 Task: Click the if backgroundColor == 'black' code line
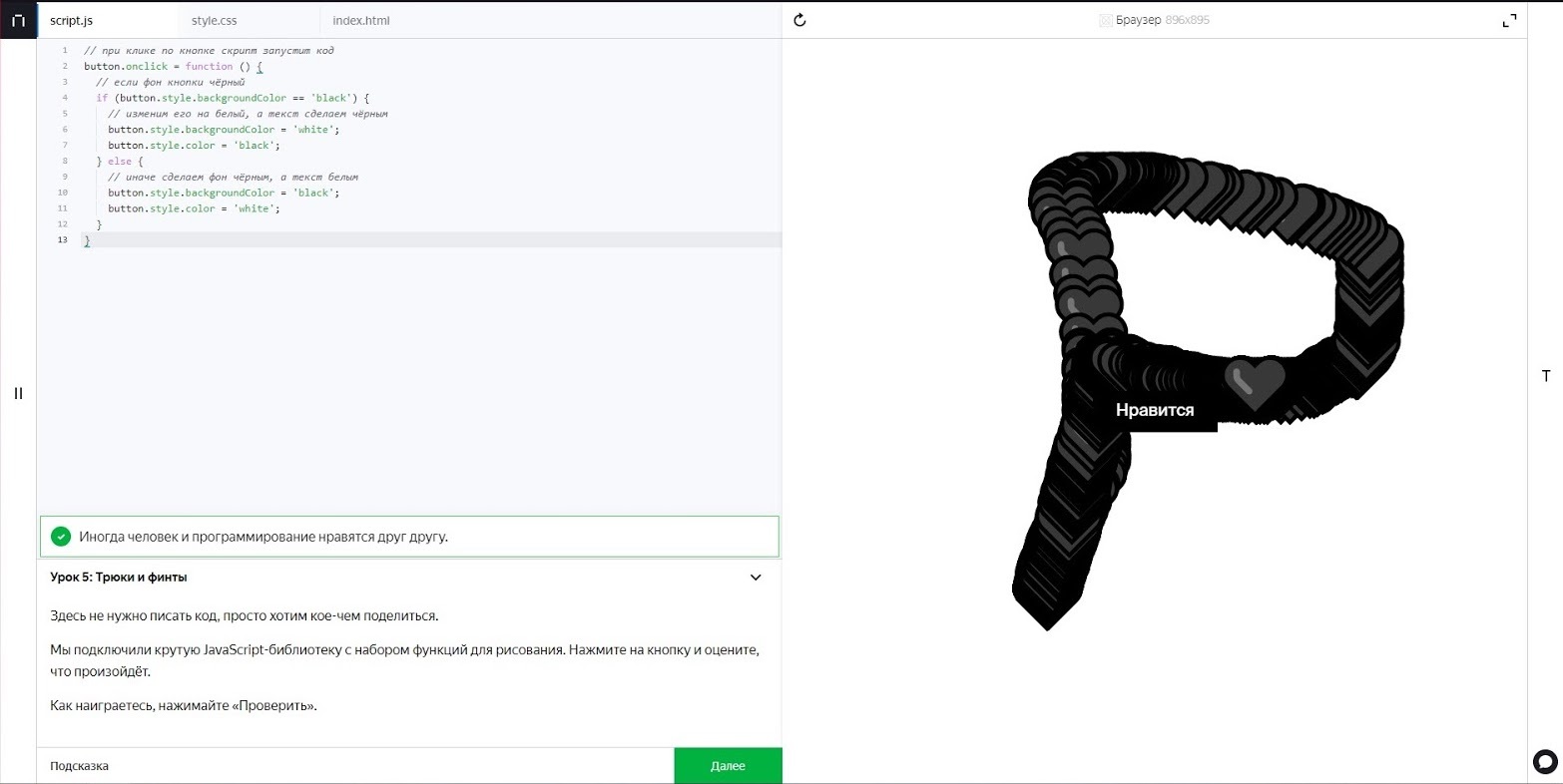[x=233, y=98]
